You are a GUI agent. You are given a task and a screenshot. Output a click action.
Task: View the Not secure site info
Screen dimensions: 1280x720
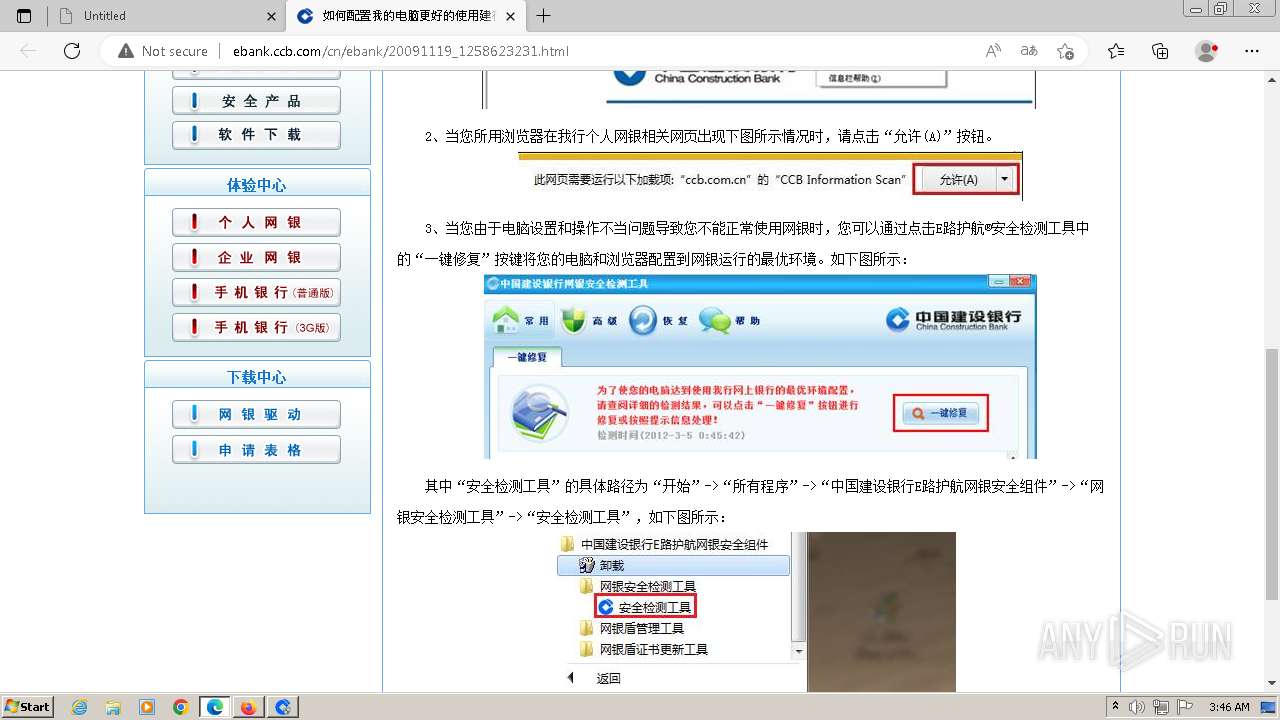[163, 51]
